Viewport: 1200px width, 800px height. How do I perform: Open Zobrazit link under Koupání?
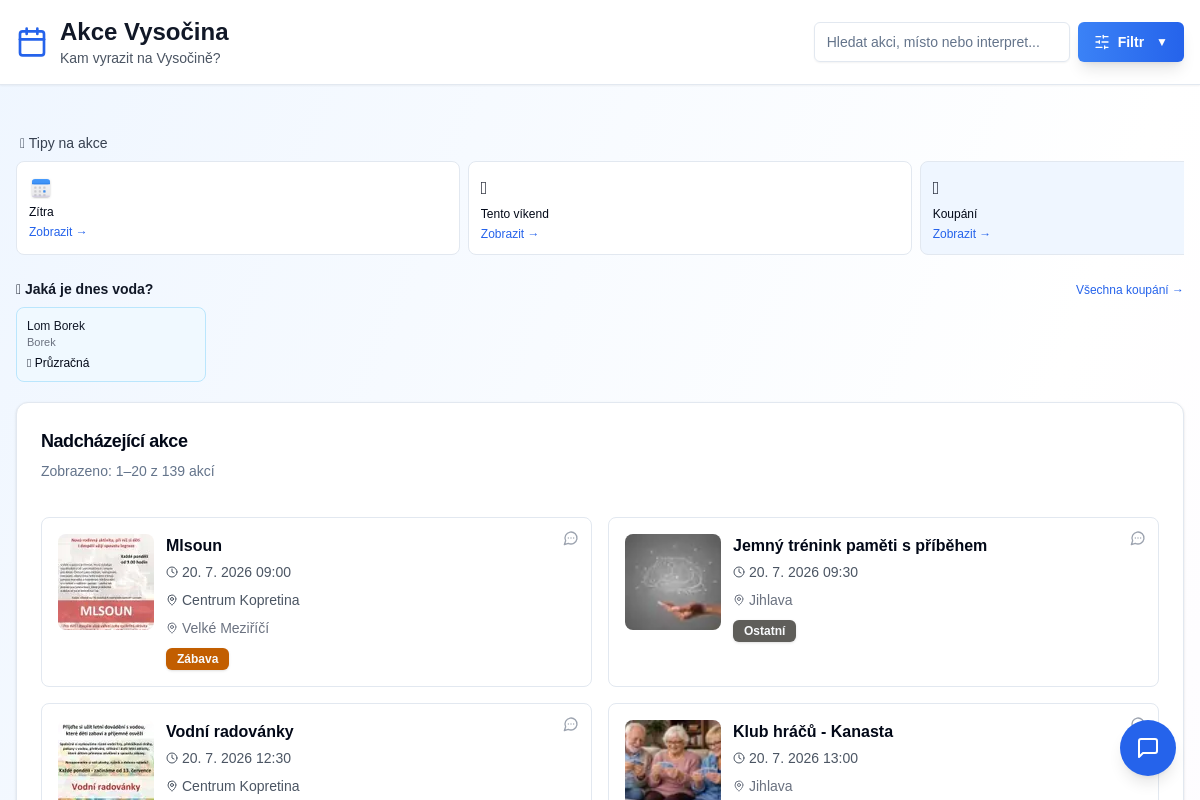962,234
